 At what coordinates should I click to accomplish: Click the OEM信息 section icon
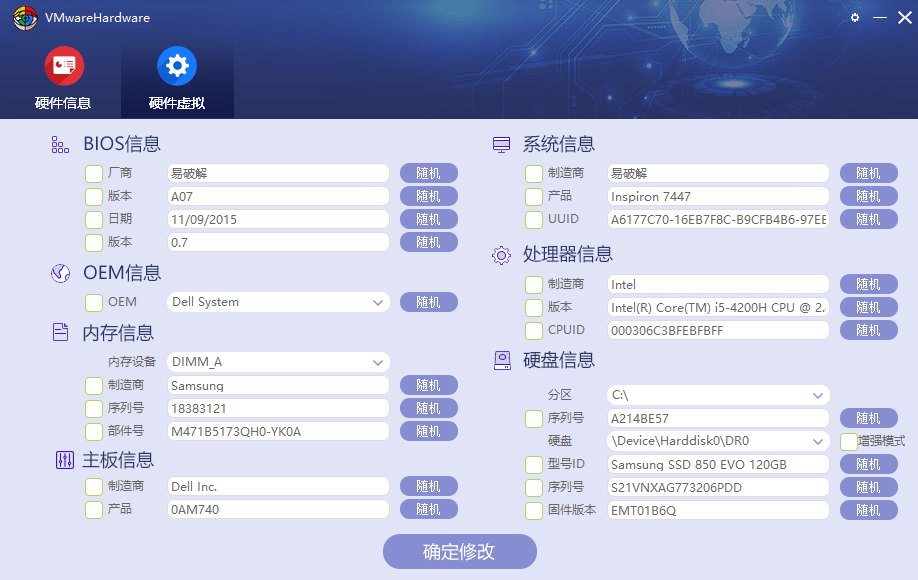pos(60,273)
